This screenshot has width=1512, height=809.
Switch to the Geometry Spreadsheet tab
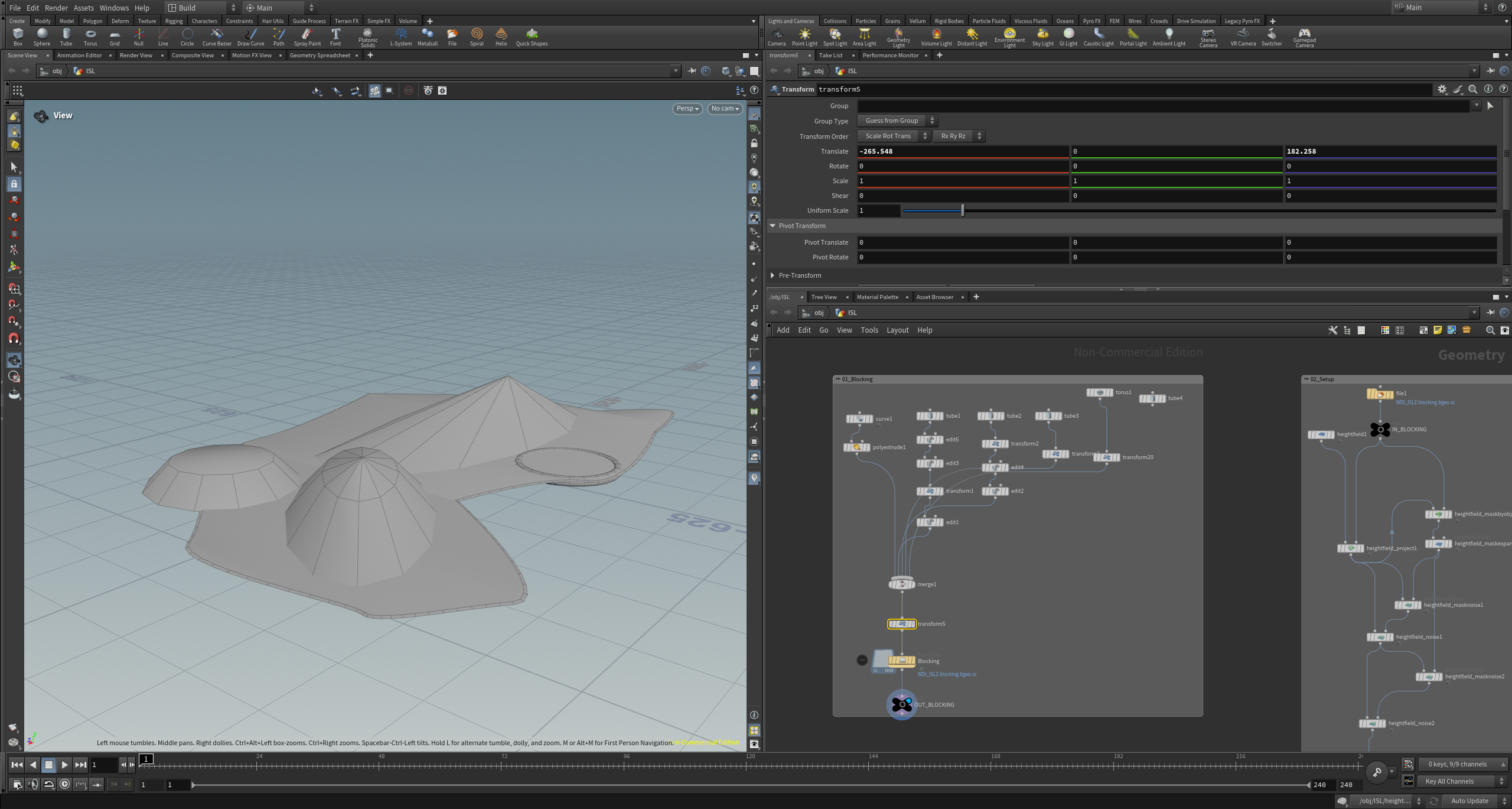[320, 56]
